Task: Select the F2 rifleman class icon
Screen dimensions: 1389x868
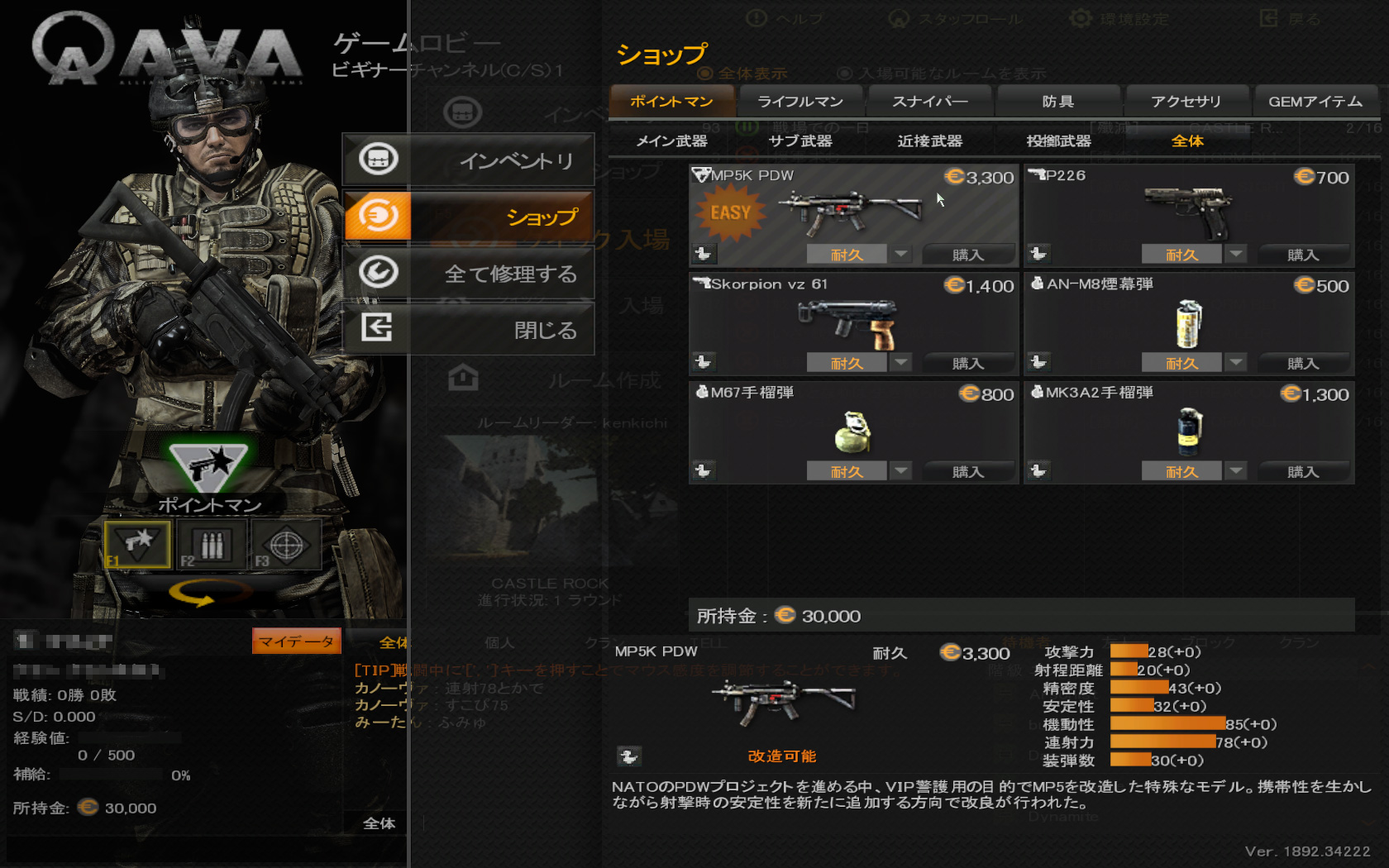Action: point(212,545)
